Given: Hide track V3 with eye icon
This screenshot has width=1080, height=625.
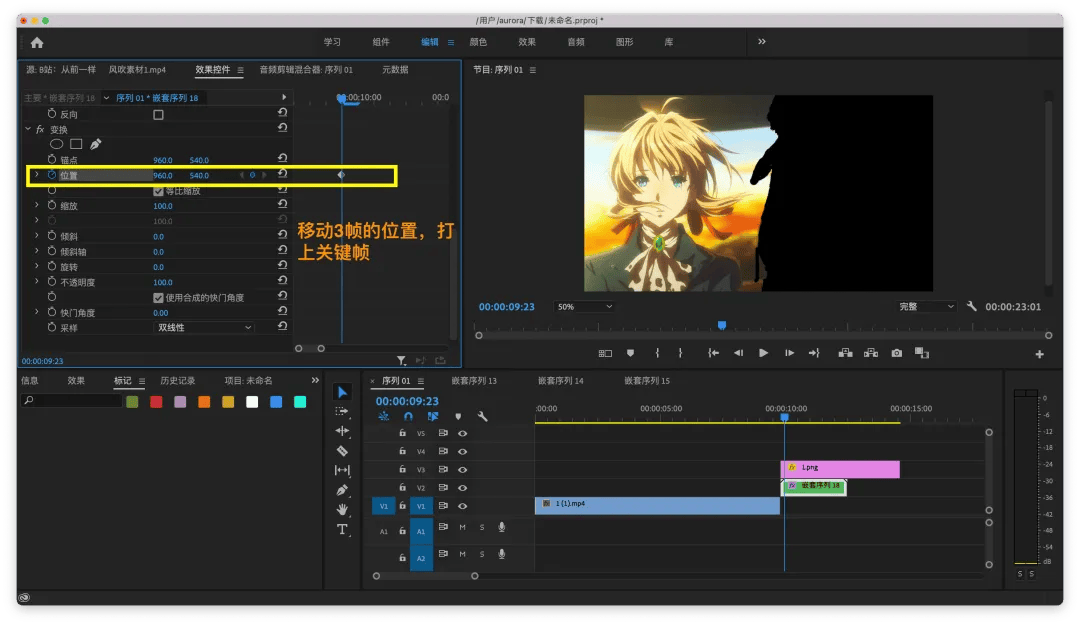Looking at the screenshot, I should (463, 469).
